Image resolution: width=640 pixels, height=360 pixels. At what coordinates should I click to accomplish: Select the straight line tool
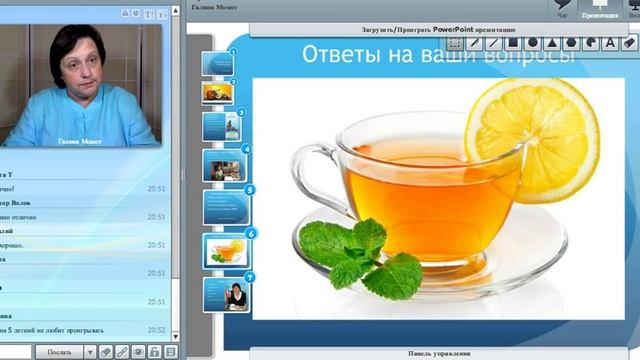[x=494, y=43]
